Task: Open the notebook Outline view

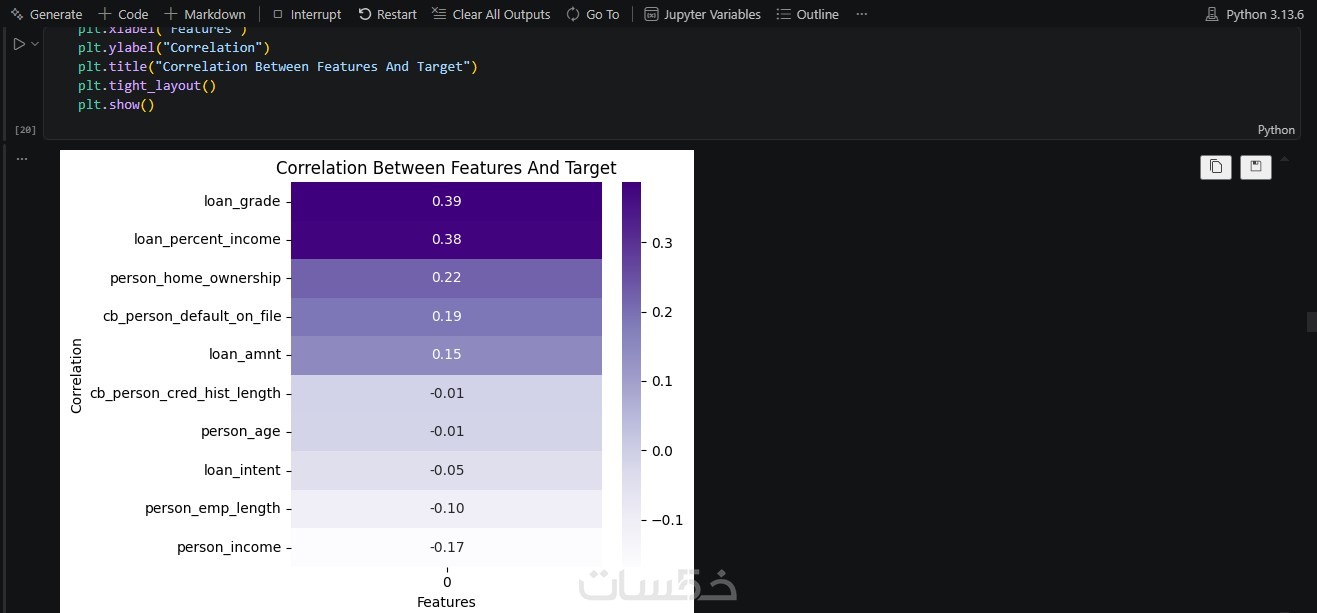Action: pyautogui.click(x=807, y=14)
